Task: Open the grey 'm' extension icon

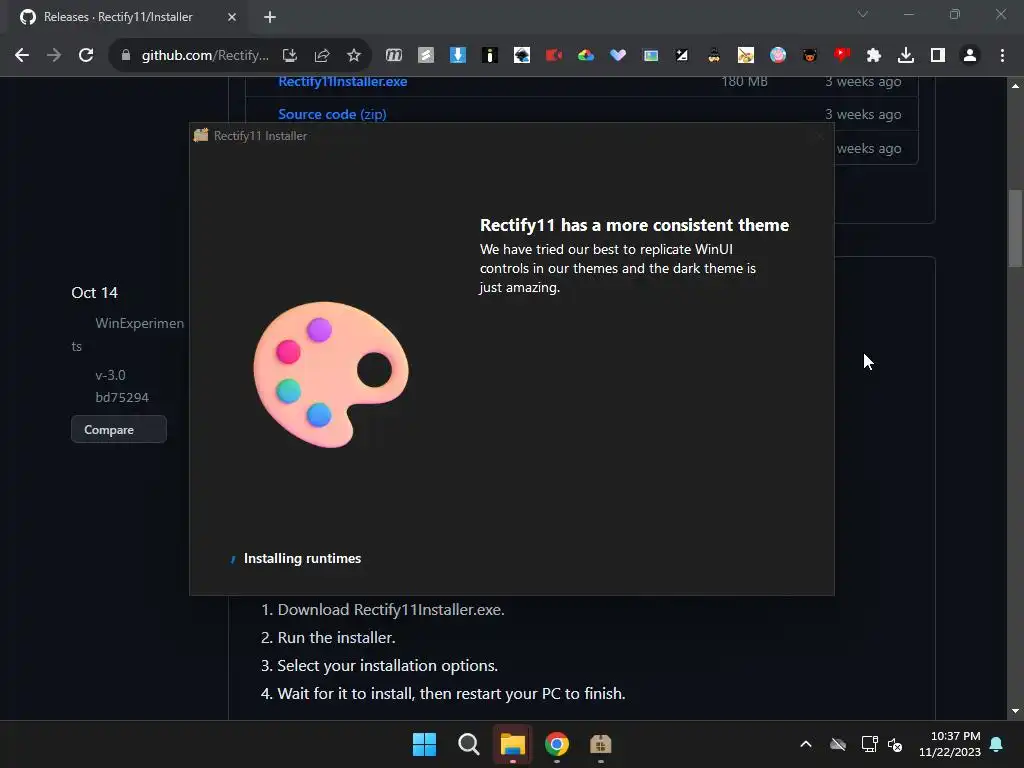Action: click(394, 56)
